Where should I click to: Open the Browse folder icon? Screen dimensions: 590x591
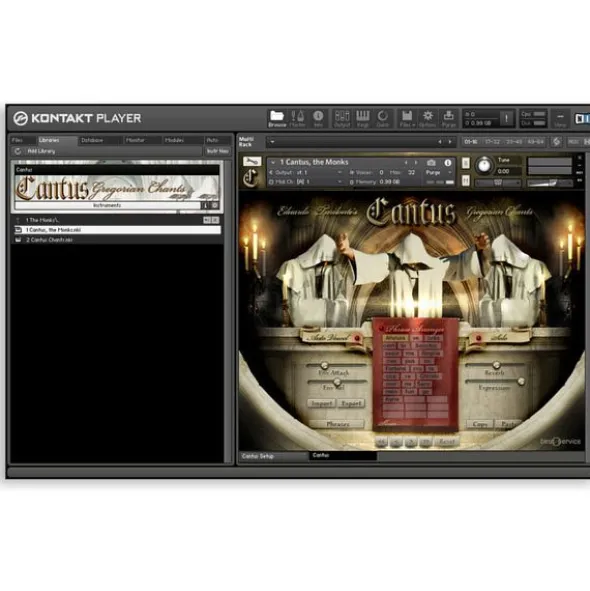pos(277,118)
